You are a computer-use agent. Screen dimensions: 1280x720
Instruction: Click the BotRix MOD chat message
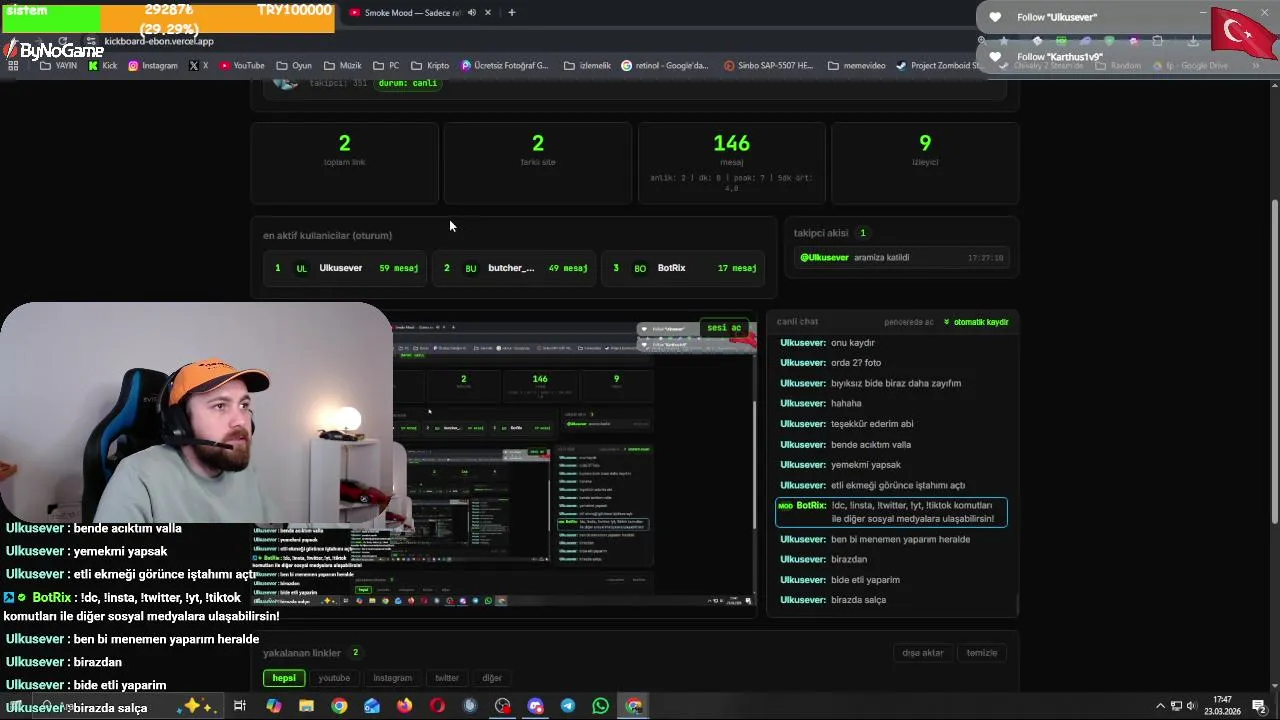891,512
